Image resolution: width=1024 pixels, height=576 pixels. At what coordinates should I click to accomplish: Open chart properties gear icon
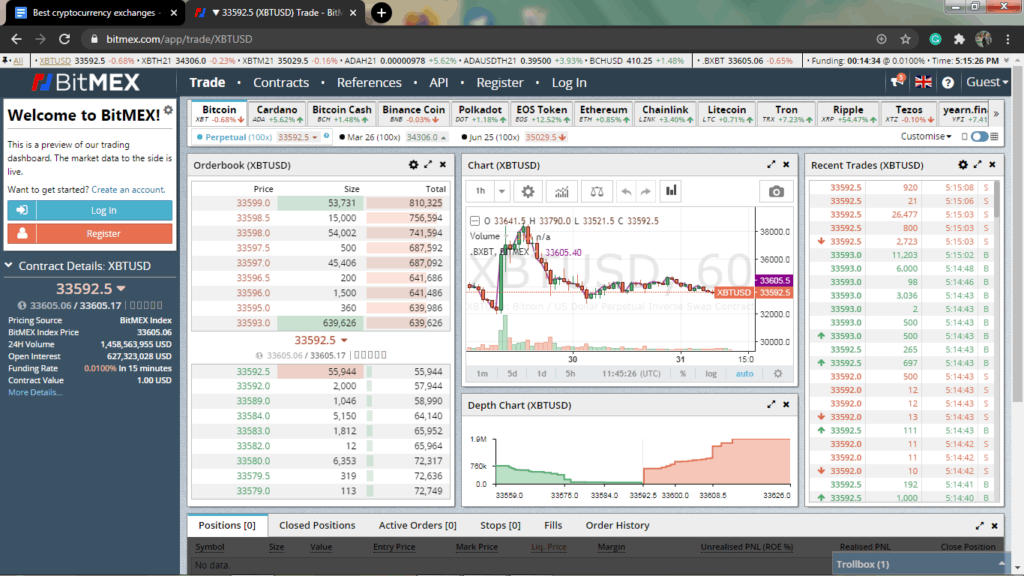click(x=528, y=191)
